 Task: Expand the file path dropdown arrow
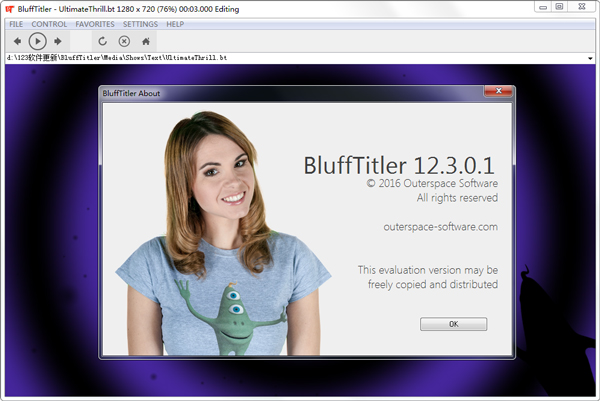click(592, 59)
